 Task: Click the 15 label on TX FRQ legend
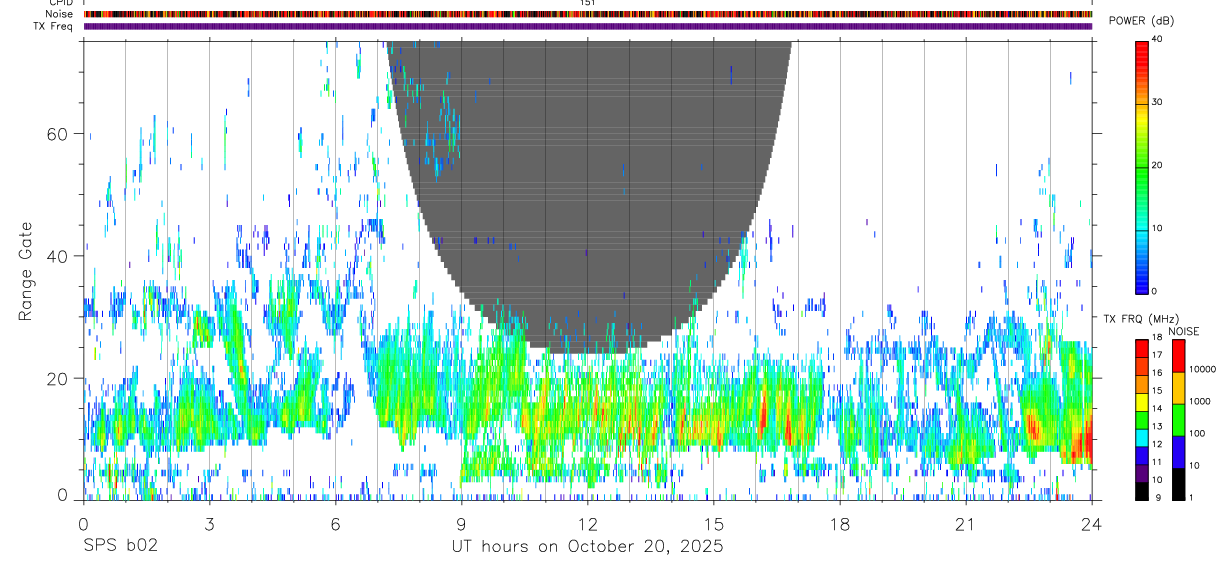coord(1158,388)
